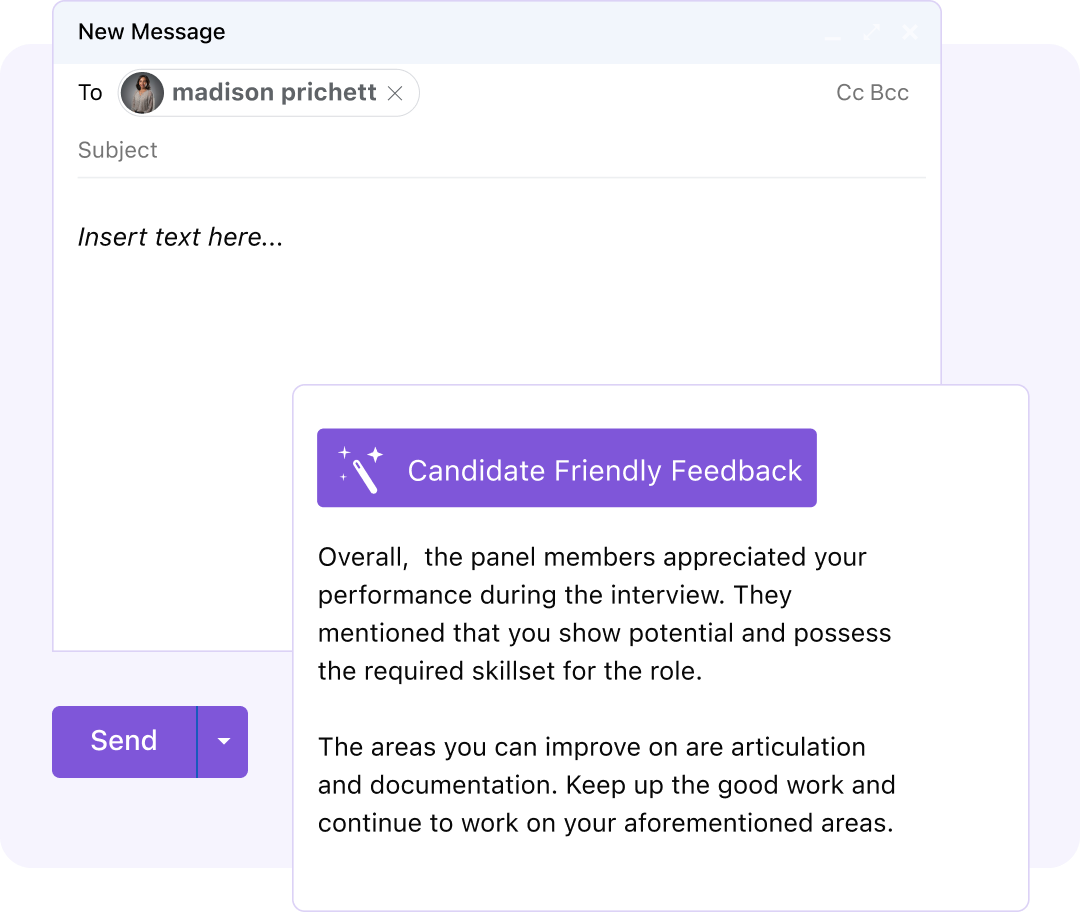Close the New Message window

(910, 31)
